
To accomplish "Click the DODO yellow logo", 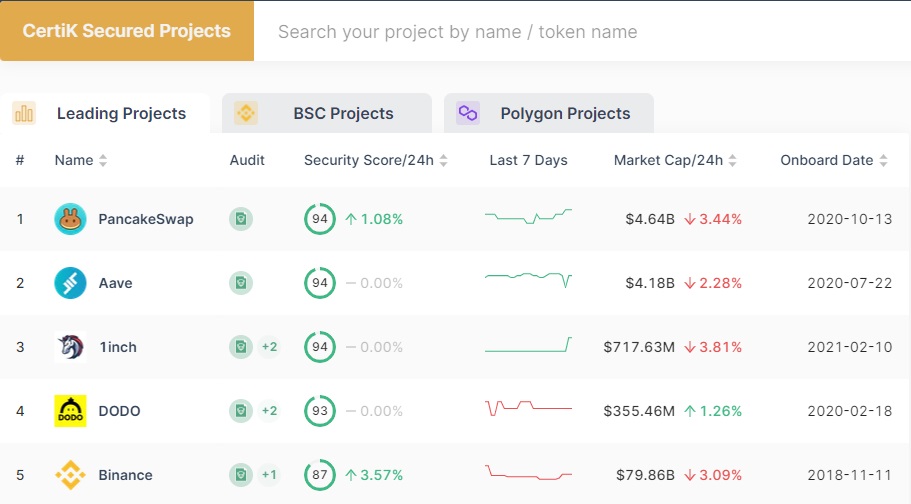I will point(70,411).
